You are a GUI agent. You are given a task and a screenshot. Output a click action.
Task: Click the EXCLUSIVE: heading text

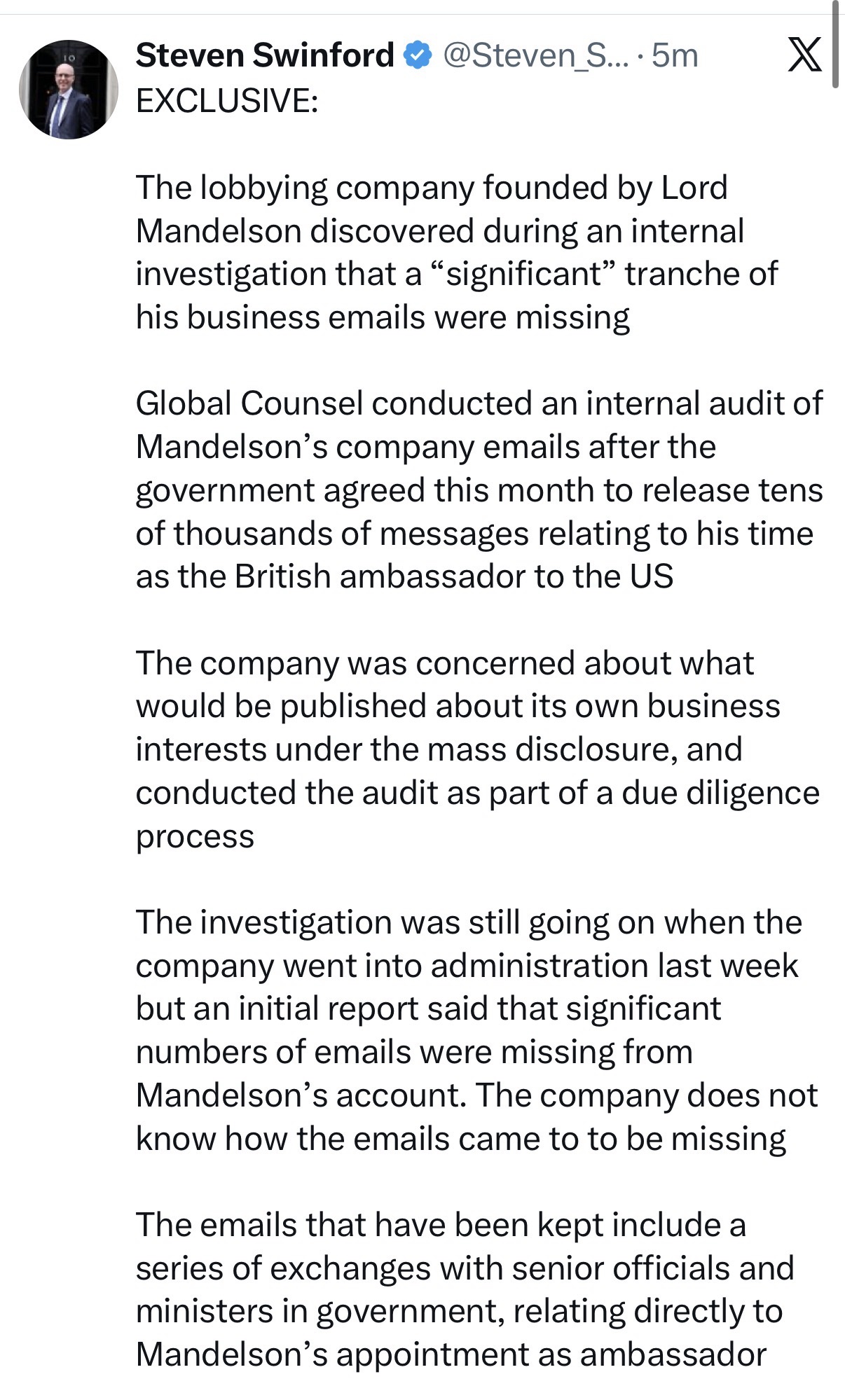pyautogui.click(x=227, y=100)
